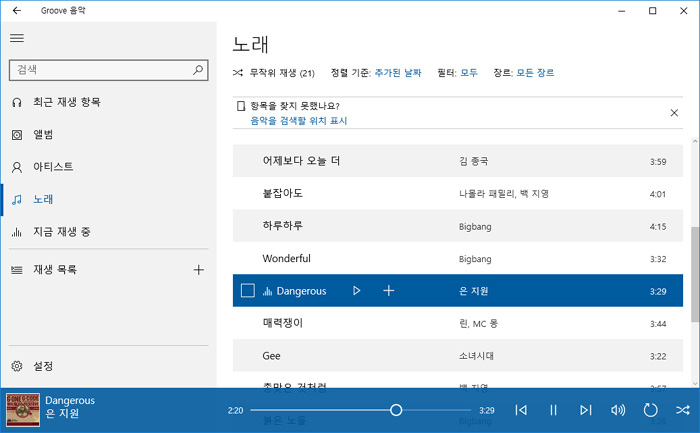The width and height of the screenshot is (700, 433).
Task: Open link 음악을 검색할 위치 표시
Action: 299,121
